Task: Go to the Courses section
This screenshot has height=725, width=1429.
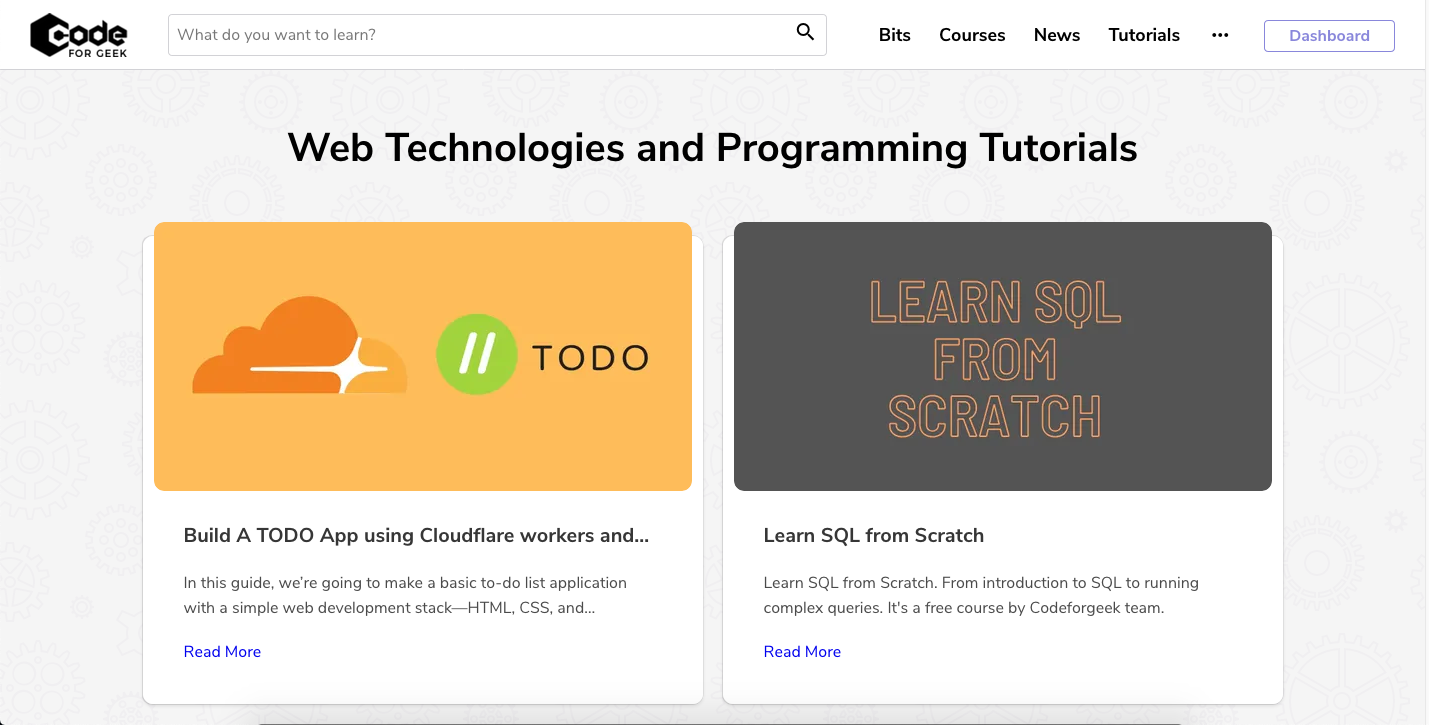Action: tap(972, 35)
